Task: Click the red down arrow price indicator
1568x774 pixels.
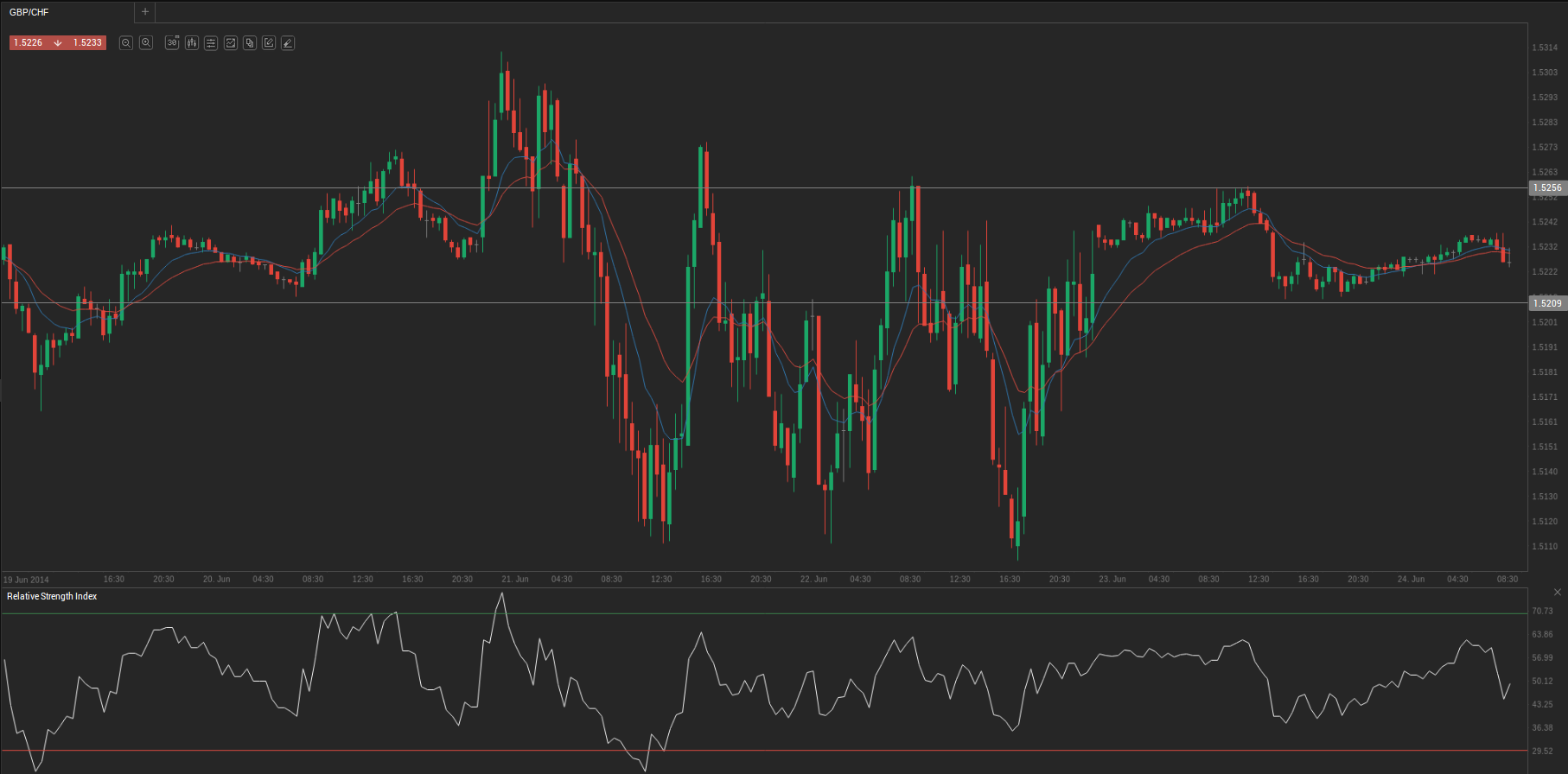Action: (x=58, y=43)
